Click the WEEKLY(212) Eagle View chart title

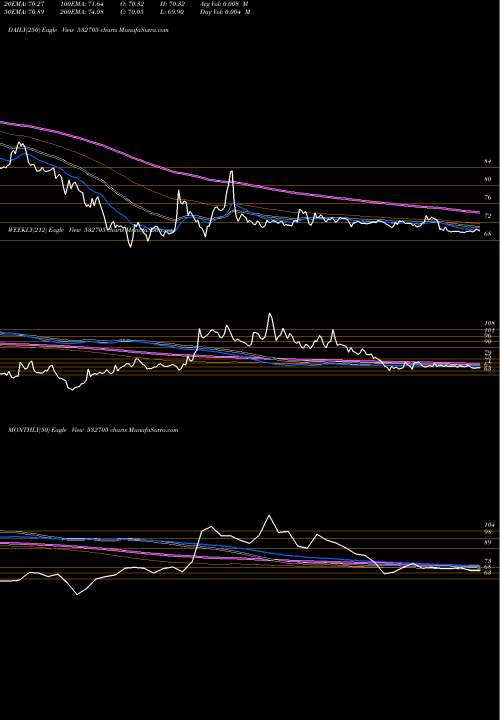[91, 230]
